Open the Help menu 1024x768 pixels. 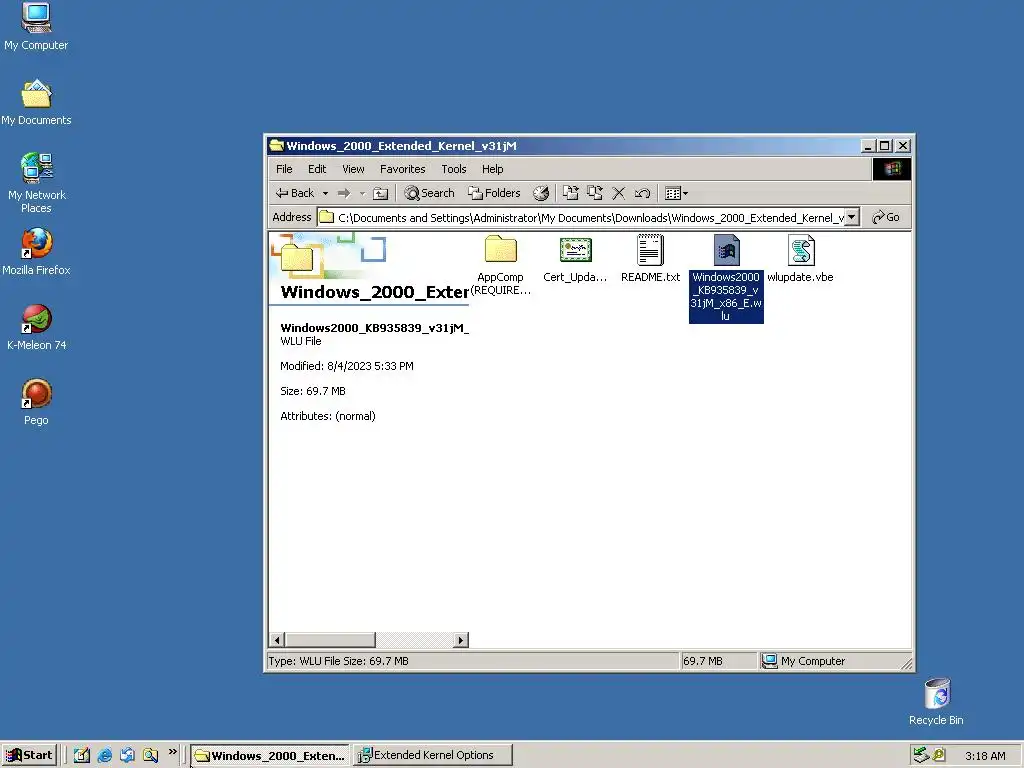coord(492,169)
